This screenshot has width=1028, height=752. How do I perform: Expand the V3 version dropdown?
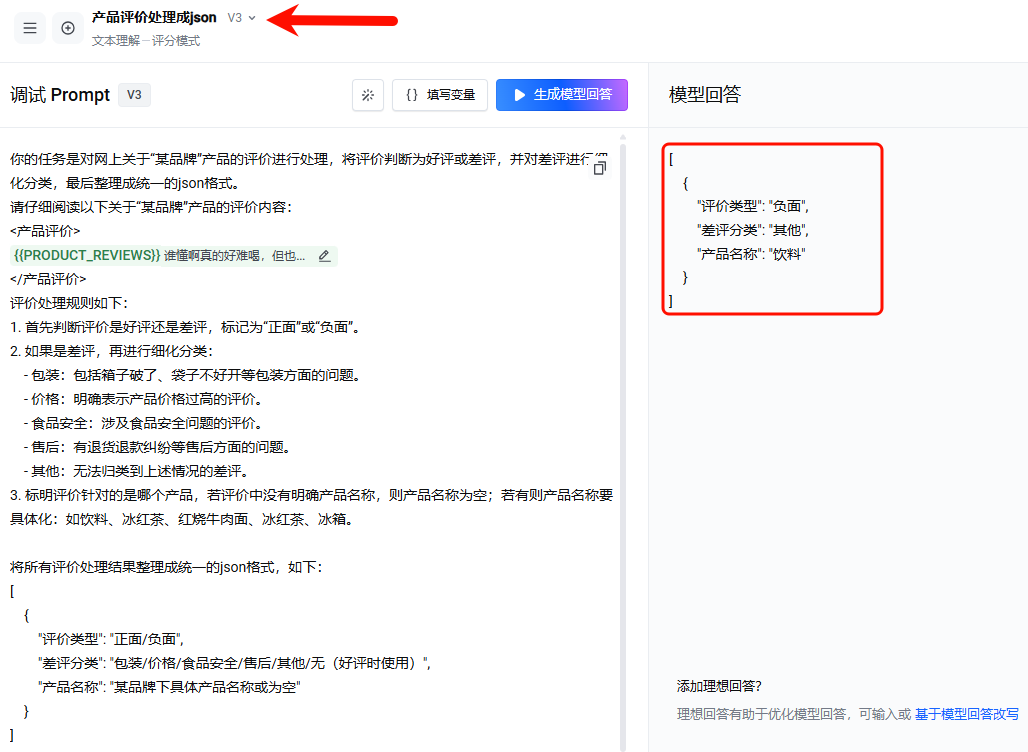click(x=241, y=18)
